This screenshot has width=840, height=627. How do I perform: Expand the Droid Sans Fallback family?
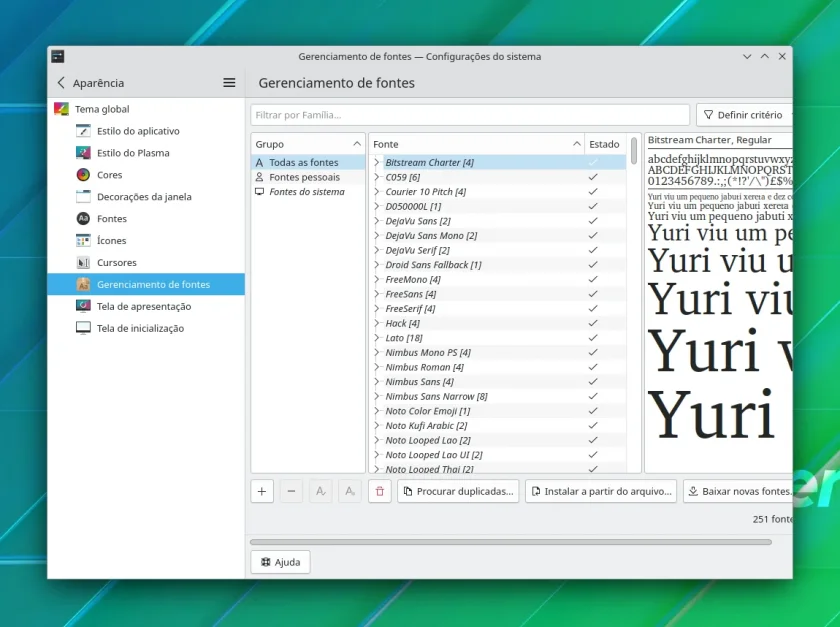(377, 265)
